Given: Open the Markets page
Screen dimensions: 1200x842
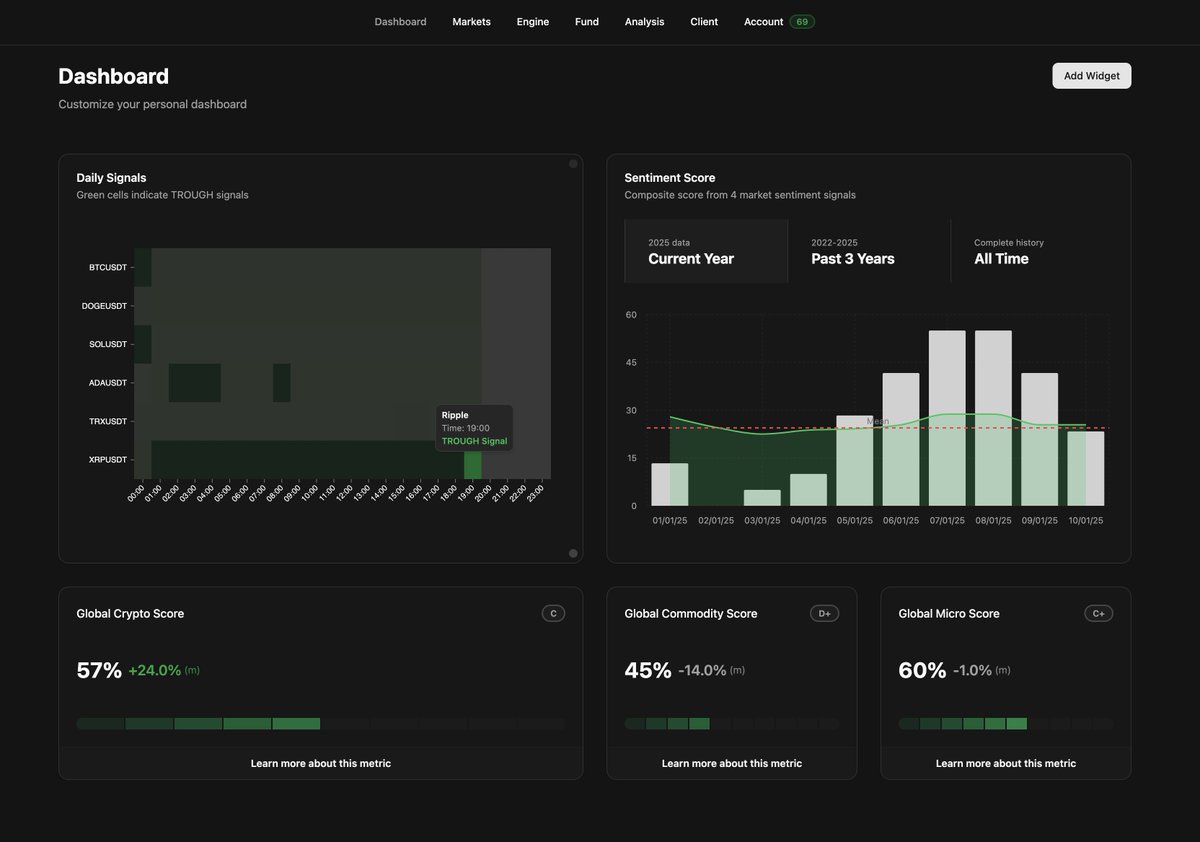Looking at the screenshot, I should [471, 21].
